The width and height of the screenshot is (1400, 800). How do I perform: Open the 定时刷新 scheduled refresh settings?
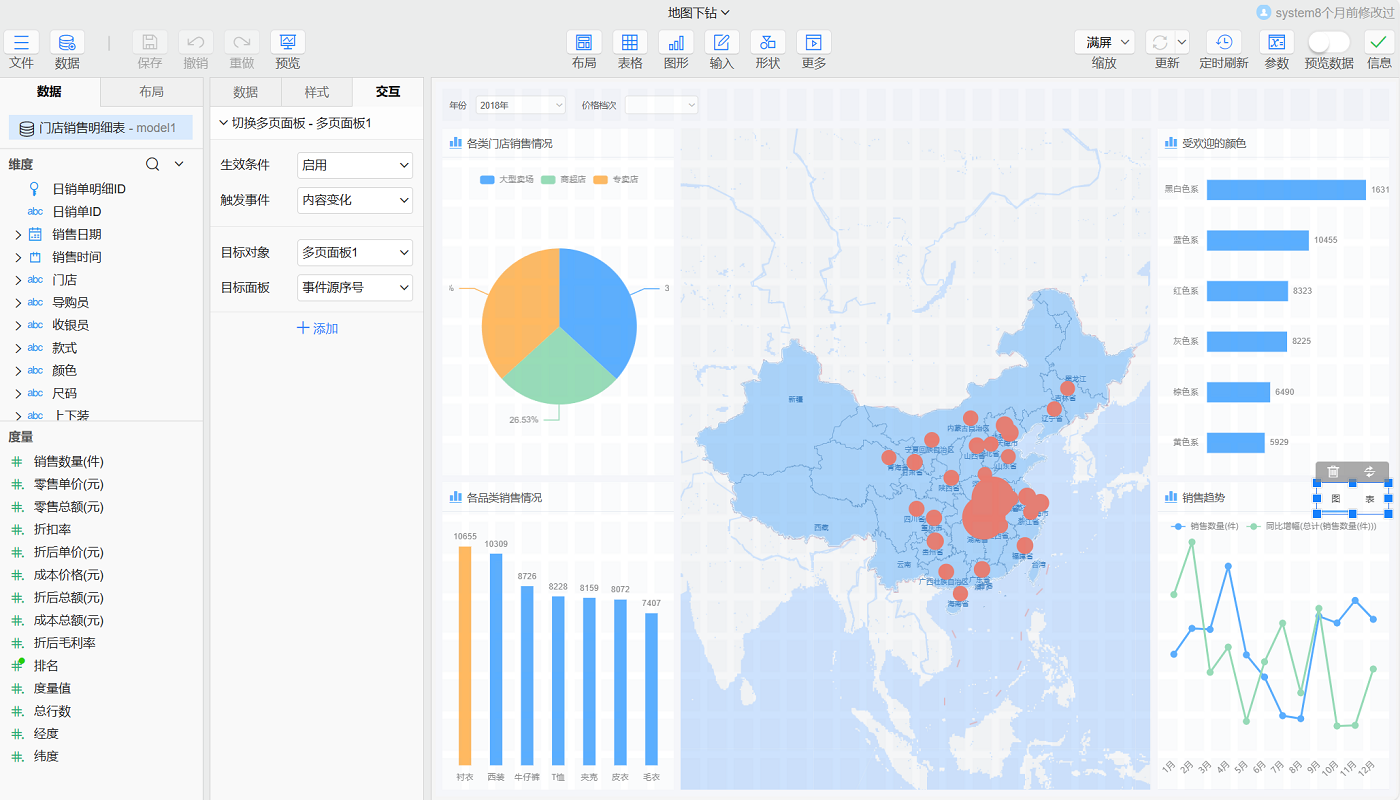[x=1223, y=42]
